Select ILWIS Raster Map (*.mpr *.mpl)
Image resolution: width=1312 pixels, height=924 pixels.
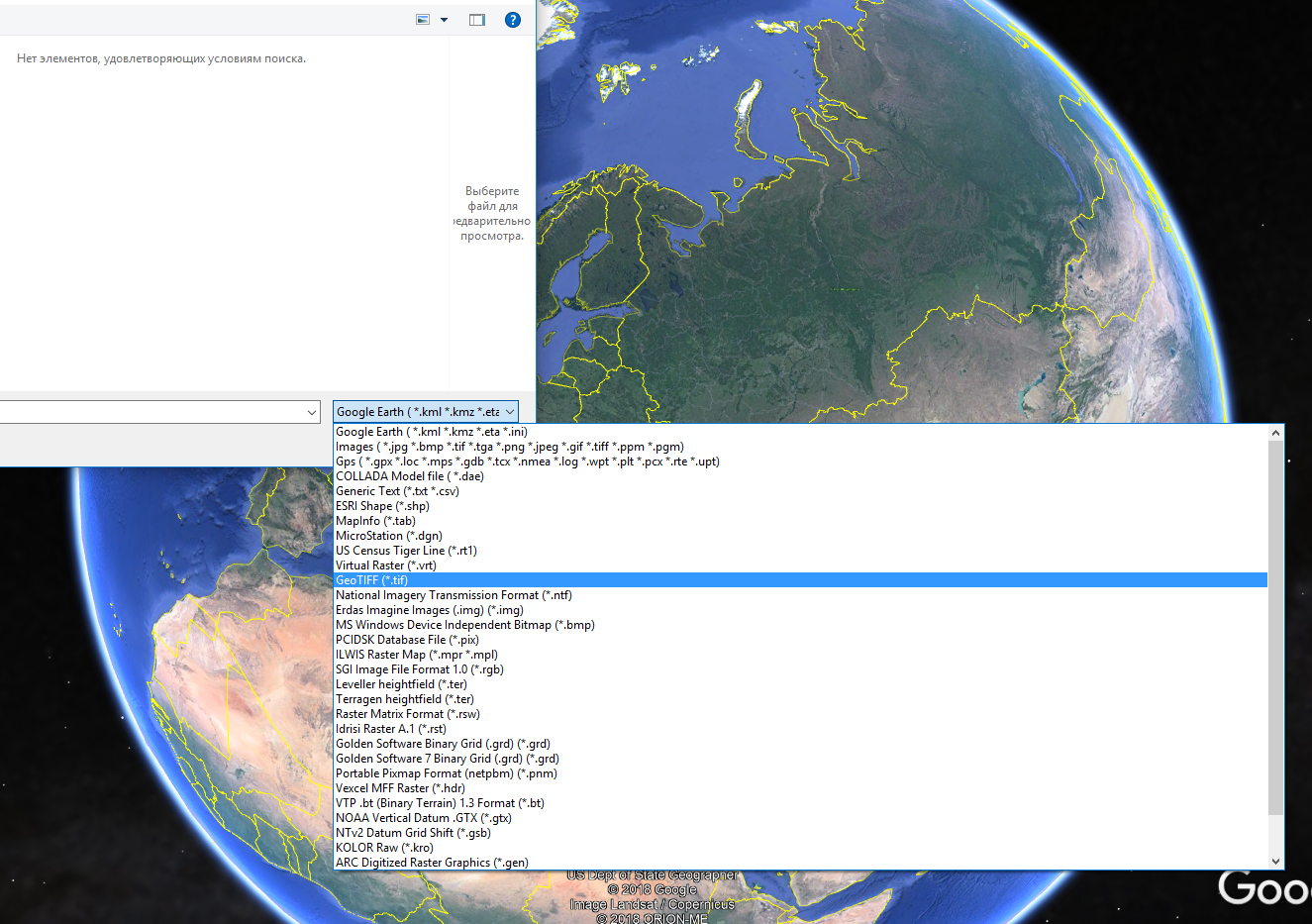click(x=800, y=655)
